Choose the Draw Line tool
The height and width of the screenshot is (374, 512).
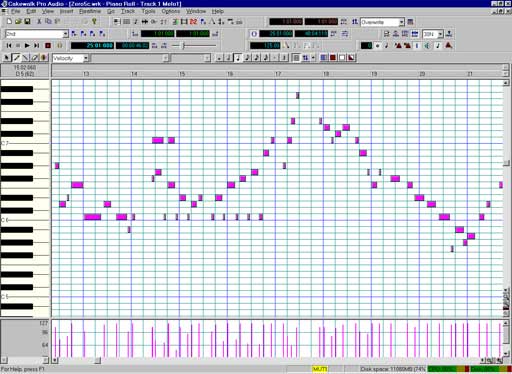25,58
